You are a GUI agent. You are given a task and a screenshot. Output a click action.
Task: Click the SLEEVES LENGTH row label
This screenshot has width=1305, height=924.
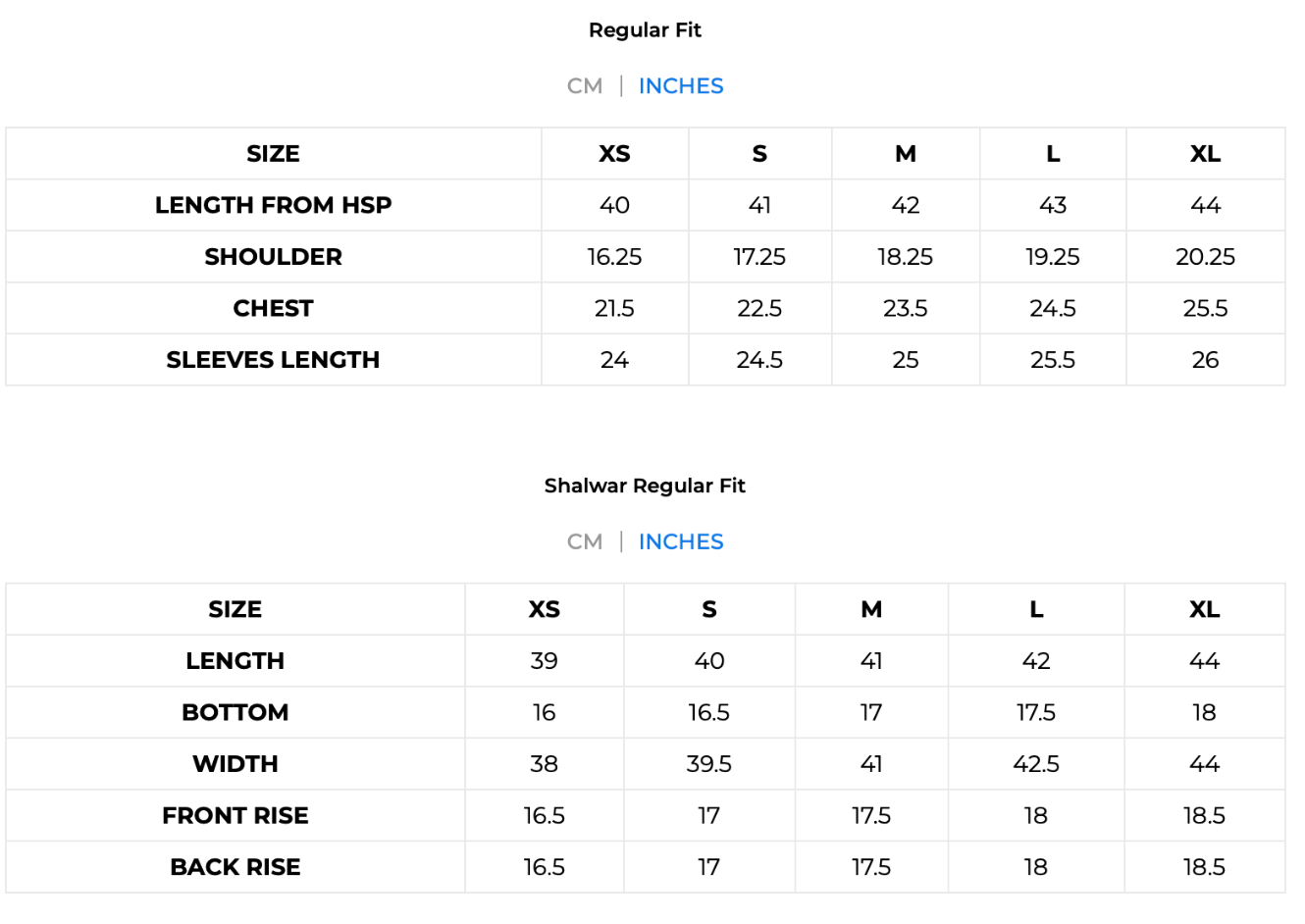[x=273, y=360]
